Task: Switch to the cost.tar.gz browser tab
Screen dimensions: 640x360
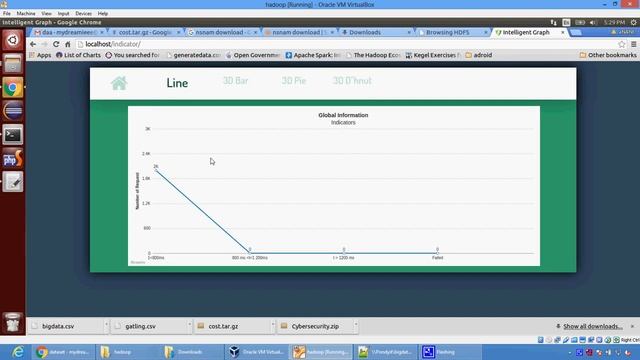Action: pos(145,32)
